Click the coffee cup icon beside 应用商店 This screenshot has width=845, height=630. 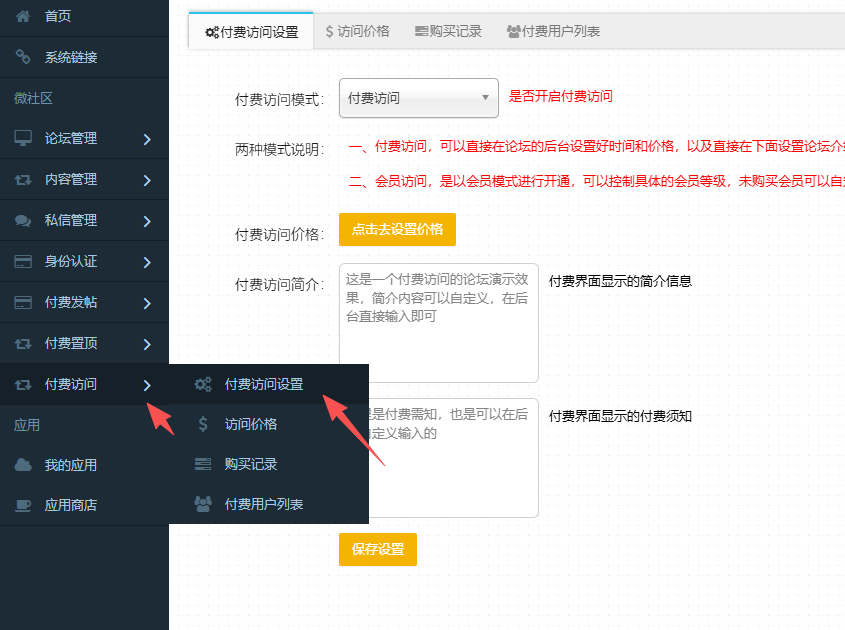click(23, 505)
